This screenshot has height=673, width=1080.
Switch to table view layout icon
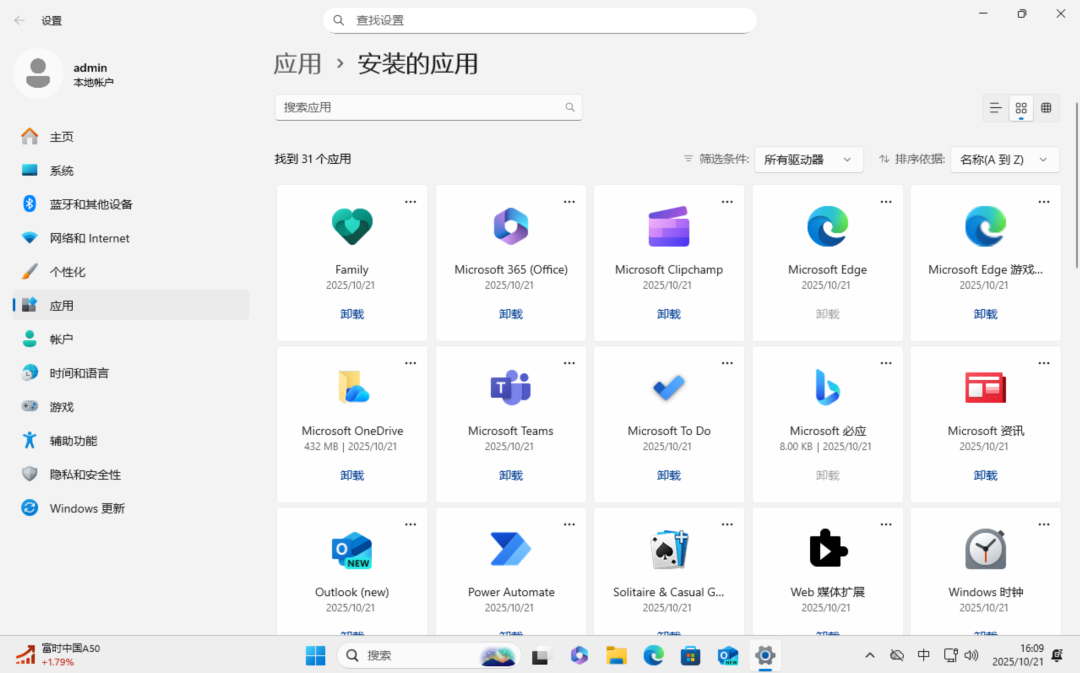pyautogui.click(x=1046, y=107)
